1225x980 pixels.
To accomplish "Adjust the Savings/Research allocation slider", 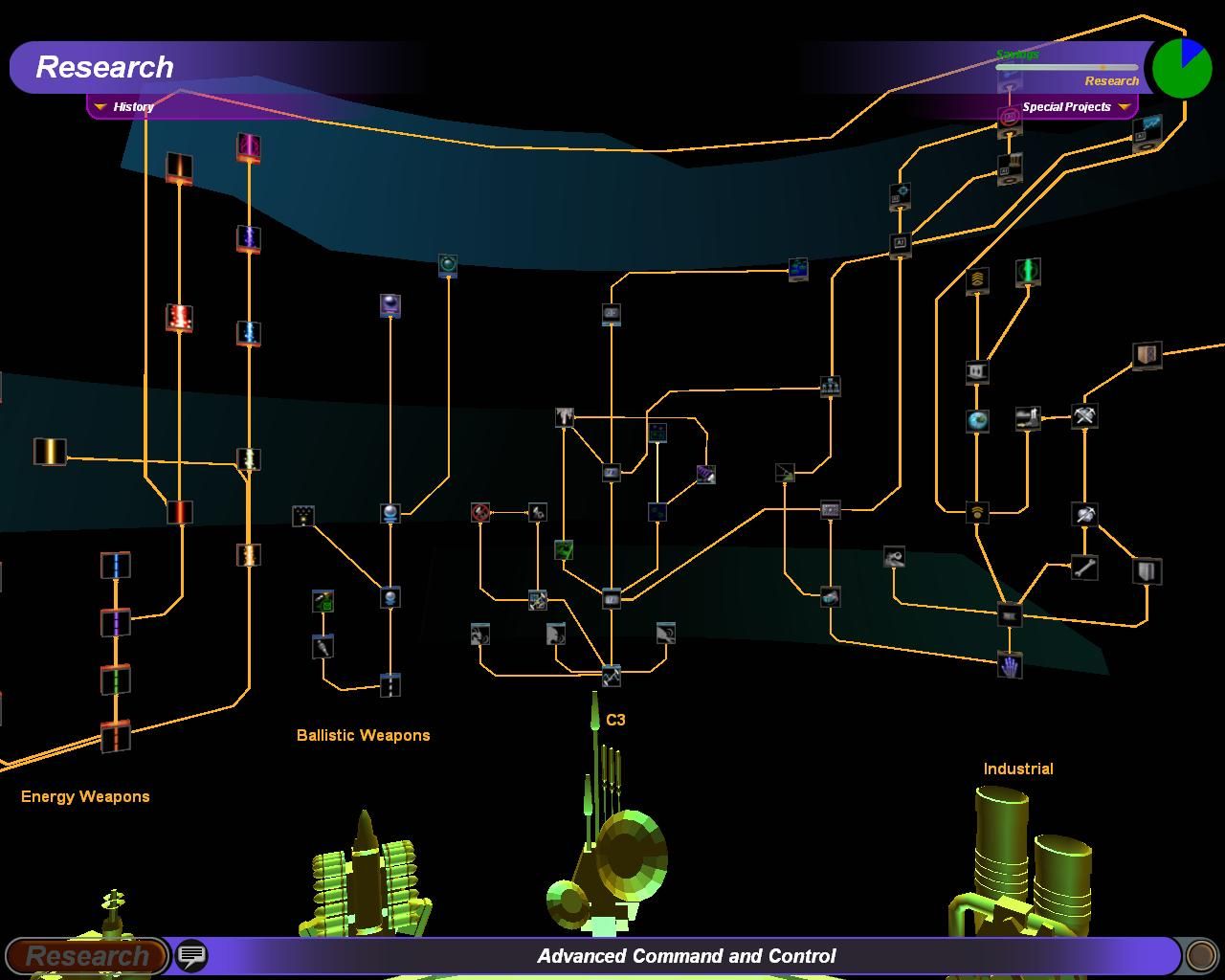I will click(x=1067, y=67).
